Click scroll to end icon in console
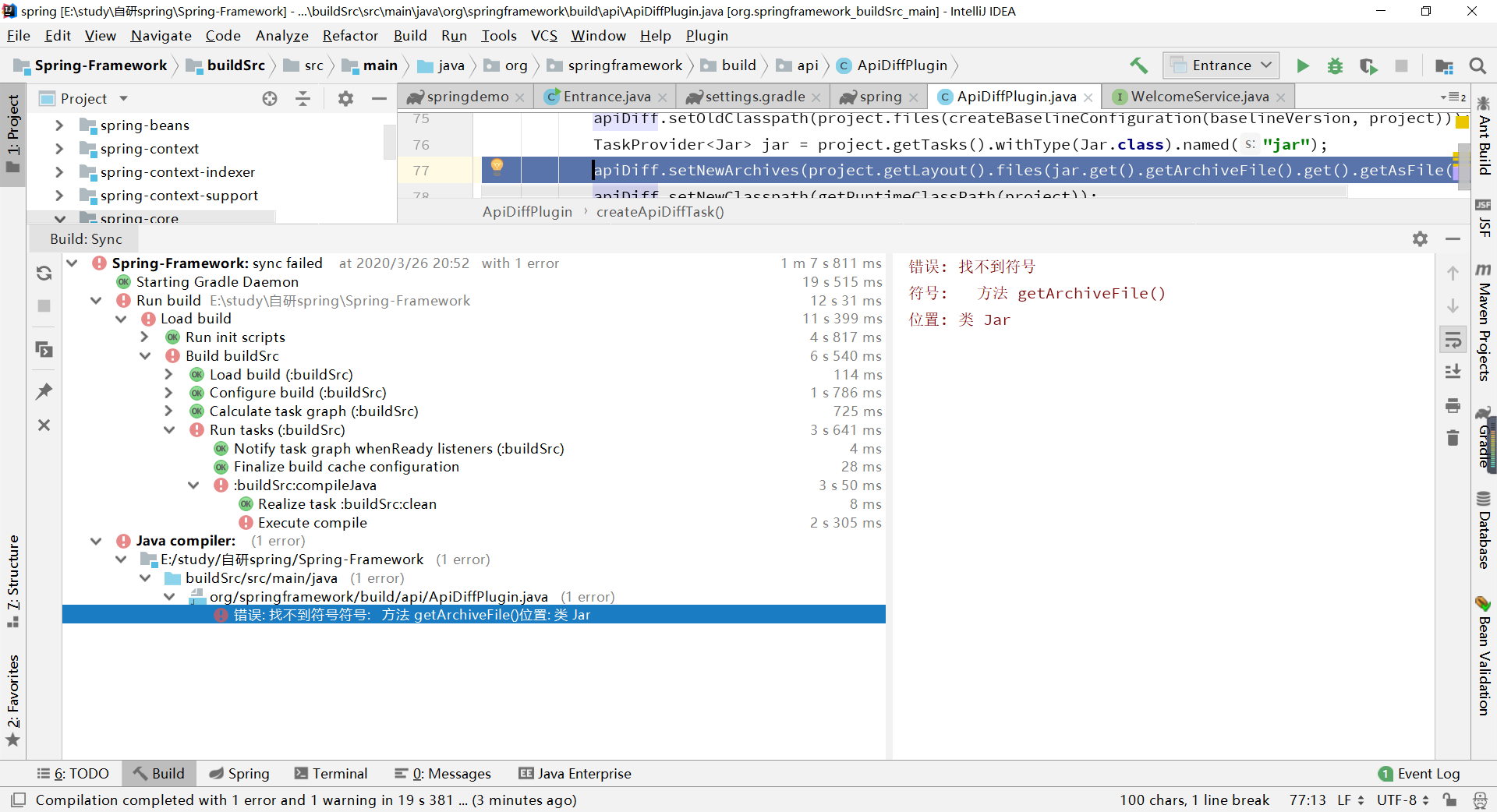The height and width of the screenshot is (812, 1497). [1453, 372]
